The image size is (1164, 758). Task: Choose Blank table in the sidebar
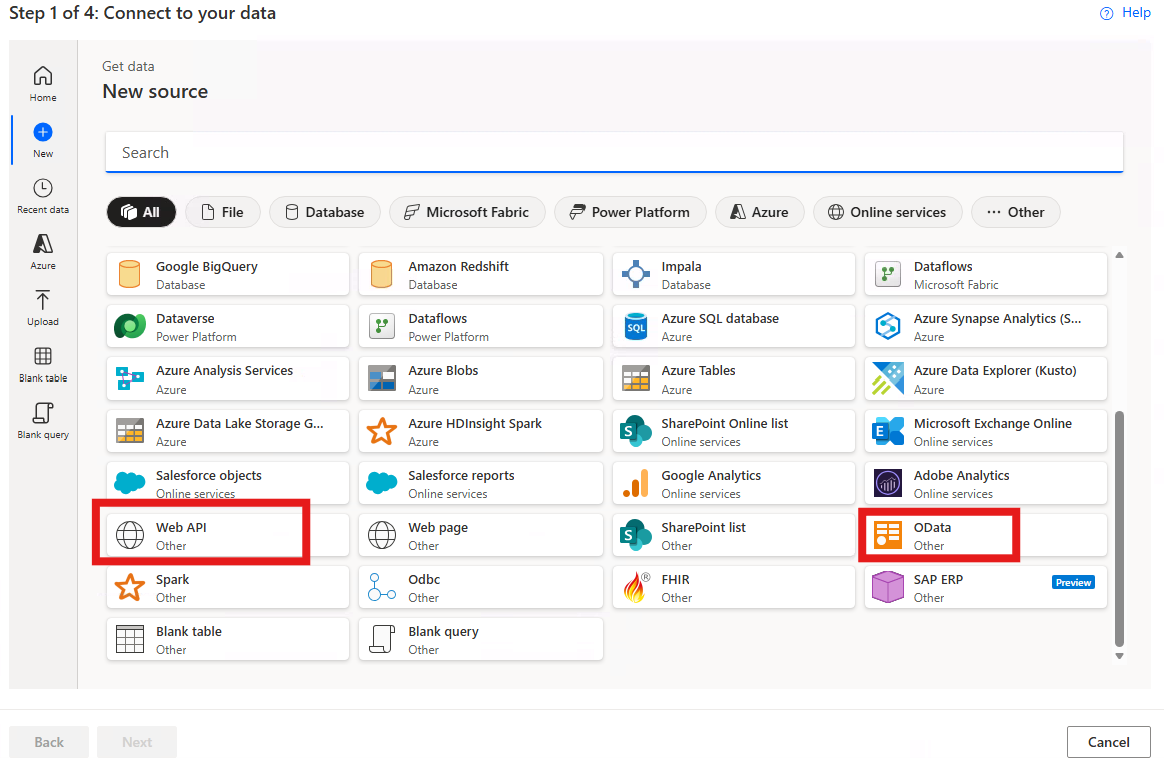(42, 365)
